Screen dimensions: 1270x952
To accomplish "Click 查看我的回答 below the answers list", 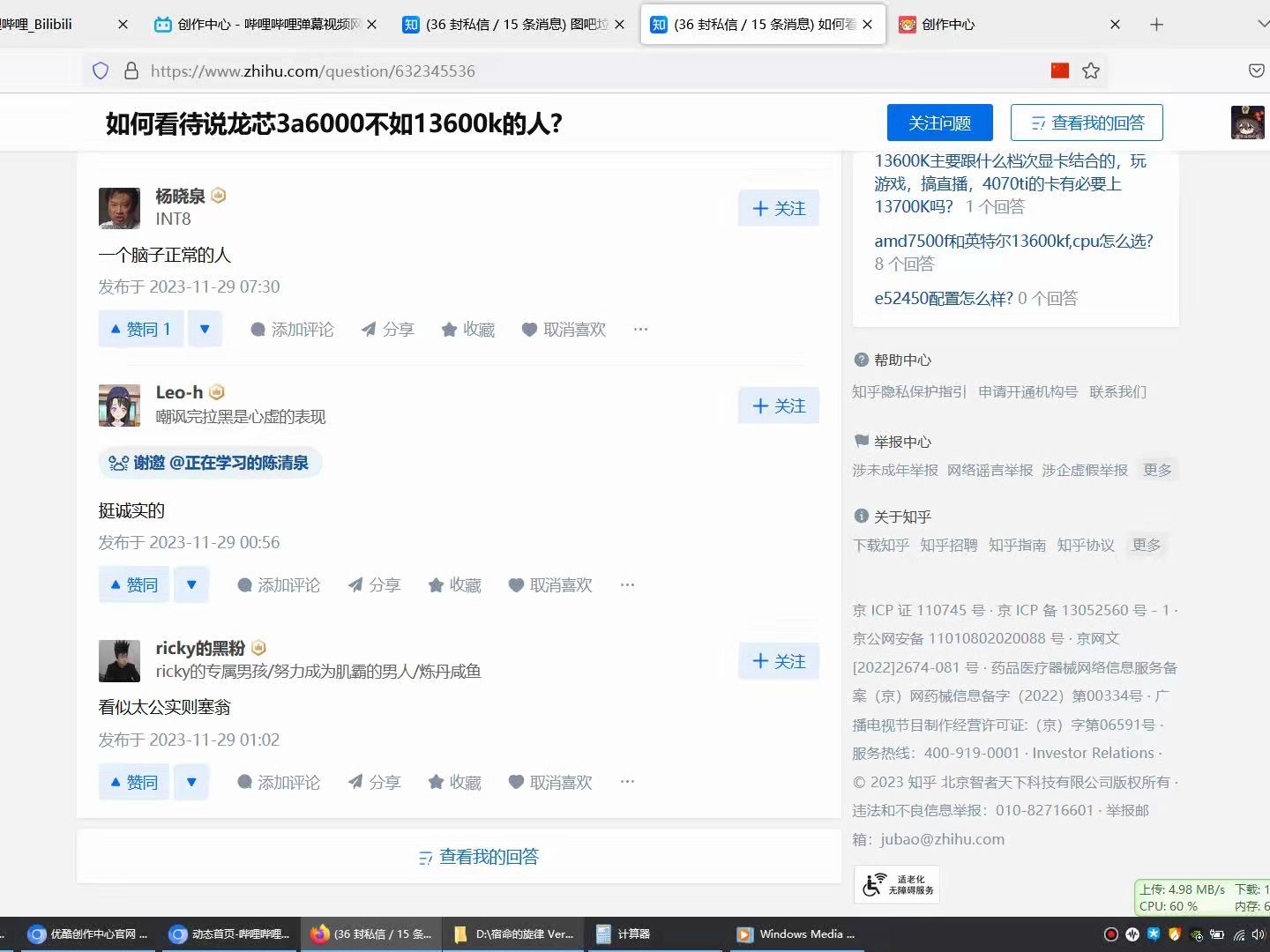I will pos(479,857).
